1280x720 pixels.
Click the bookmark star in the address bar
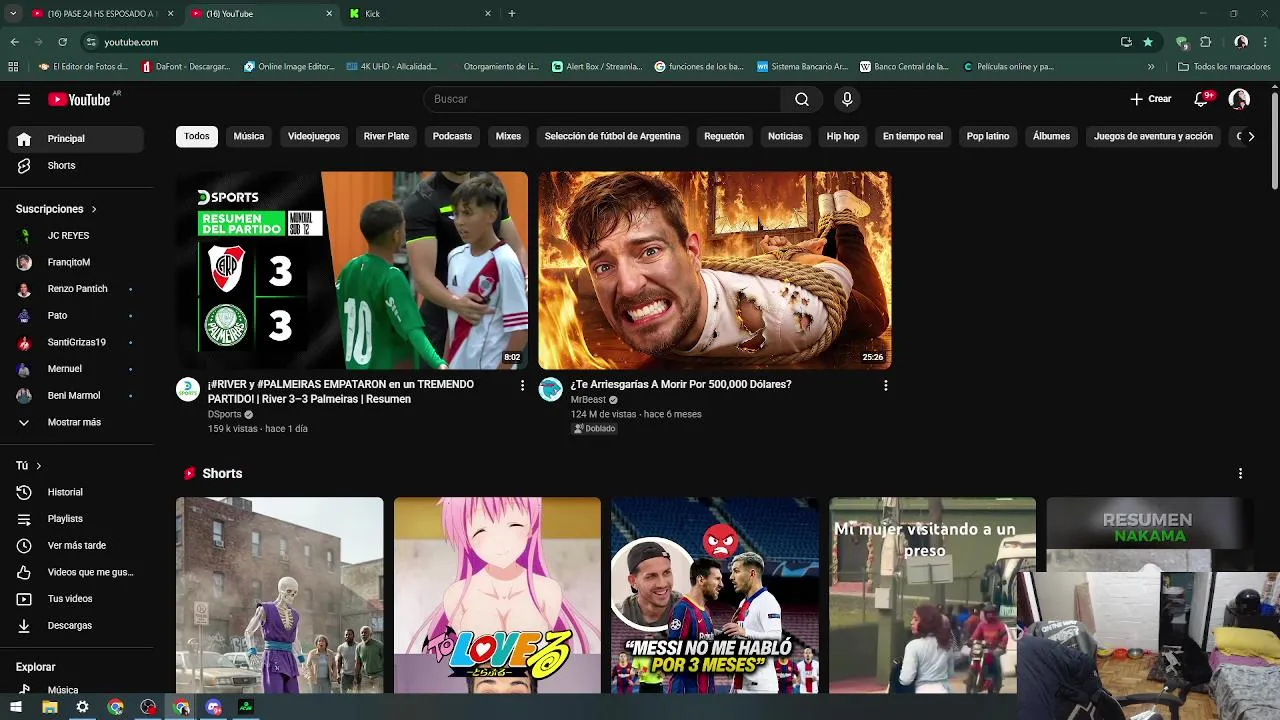(1148, 42)
